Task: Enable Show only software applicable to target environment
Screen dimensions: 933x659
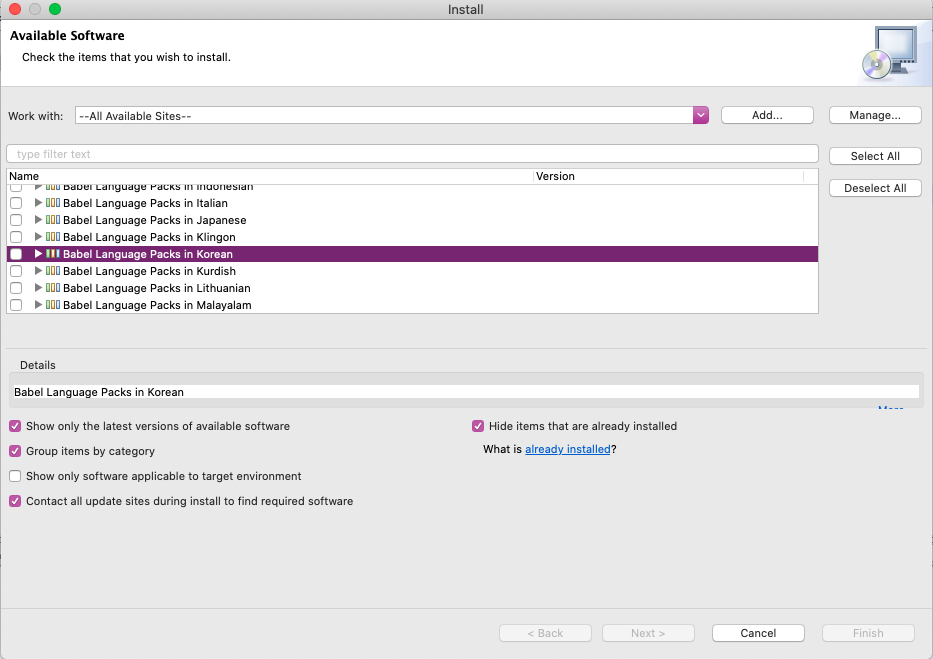Action: pyautogui.click(x=15, y=476)
